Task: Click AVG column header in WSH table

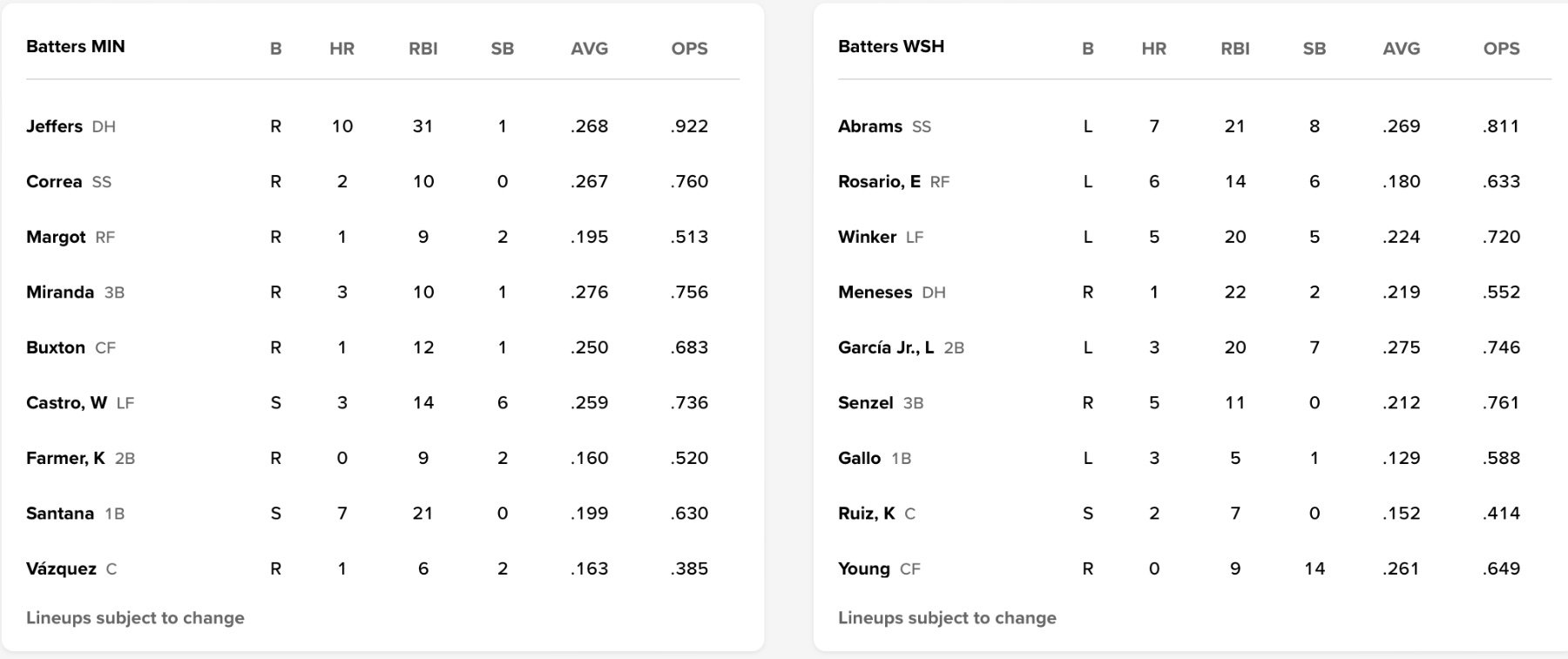Action: point(1401,49)
